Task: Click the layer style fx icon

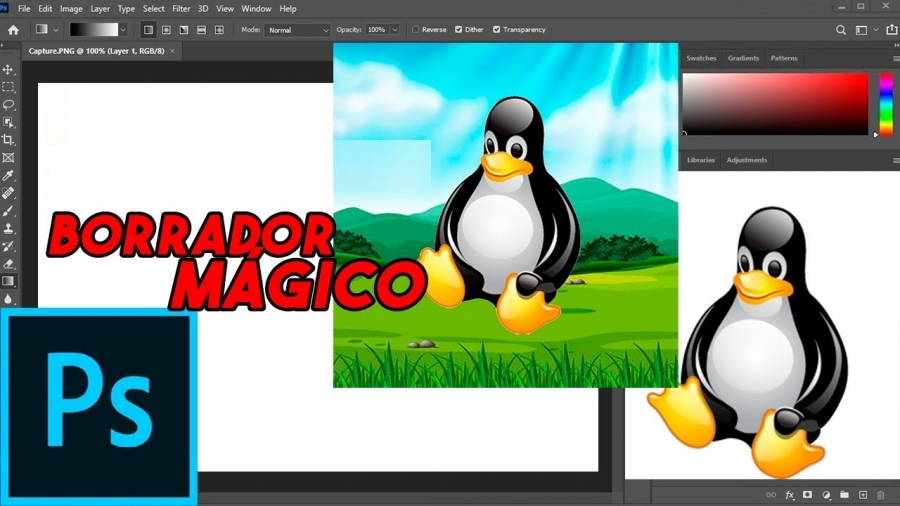Action: pos(789,495)
